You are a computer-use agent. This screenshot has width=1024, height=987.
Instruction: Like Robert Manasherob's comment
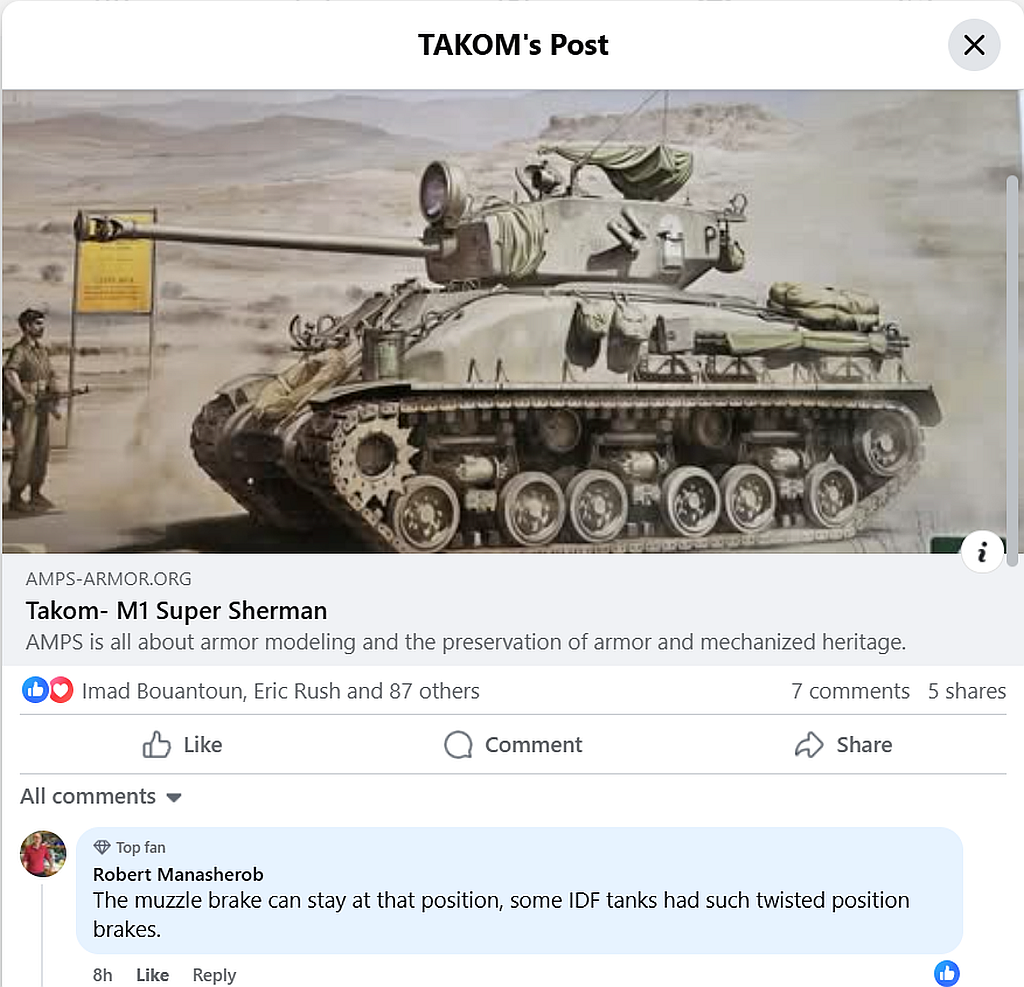152,975
